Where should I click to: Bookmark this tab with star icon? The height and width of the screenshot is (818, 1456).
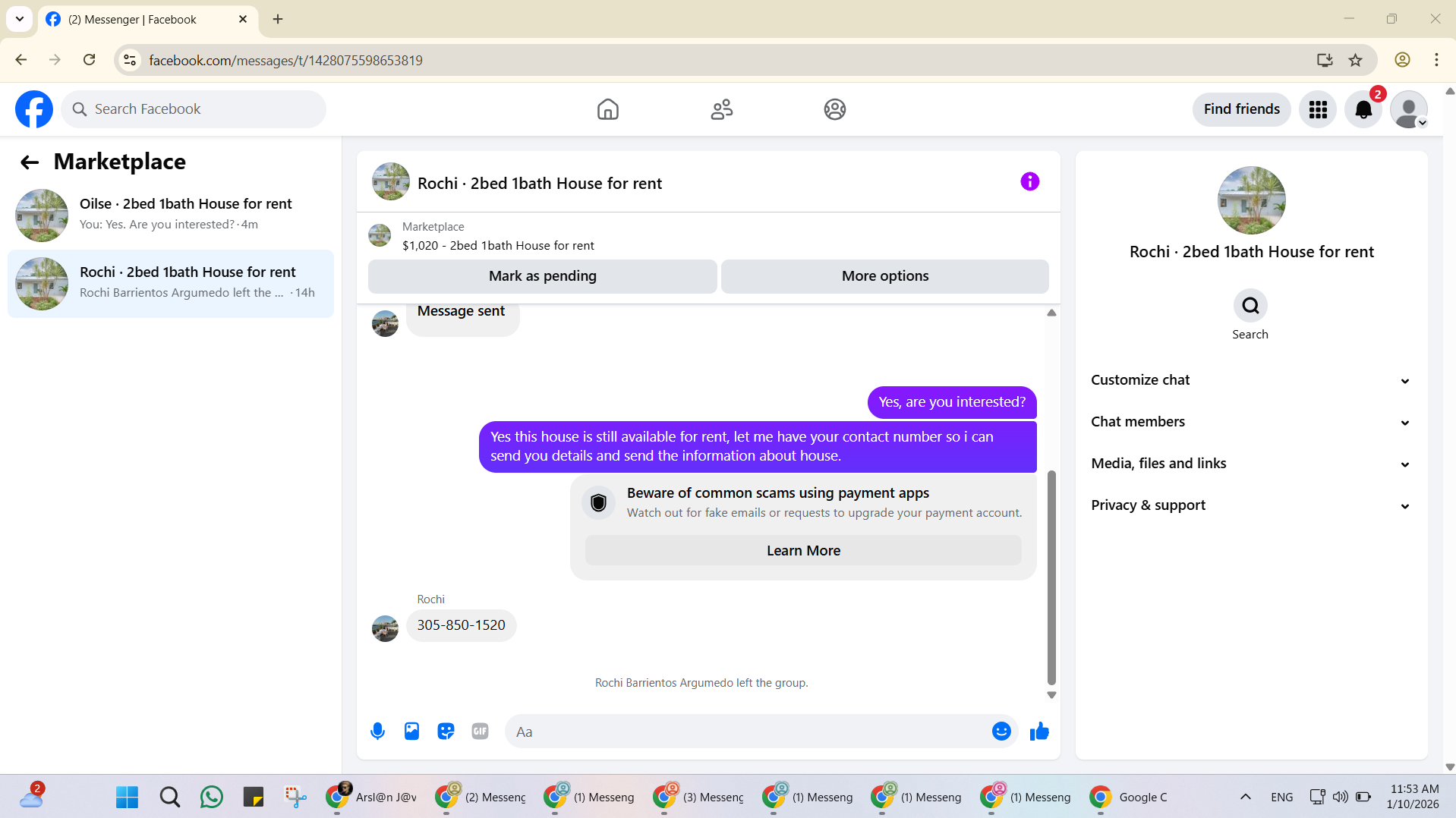tap(1356, 60)
